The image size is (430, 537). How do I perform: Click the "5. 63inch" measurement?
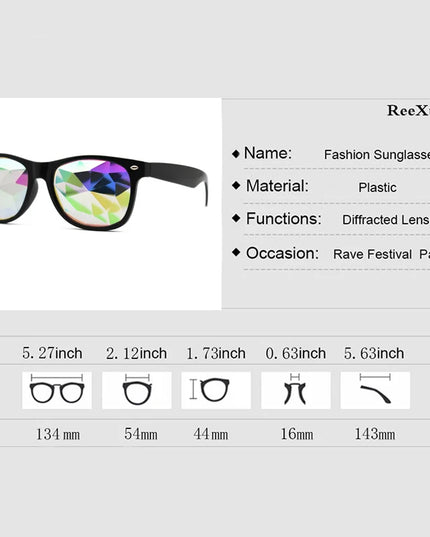[x=374, y=353]
